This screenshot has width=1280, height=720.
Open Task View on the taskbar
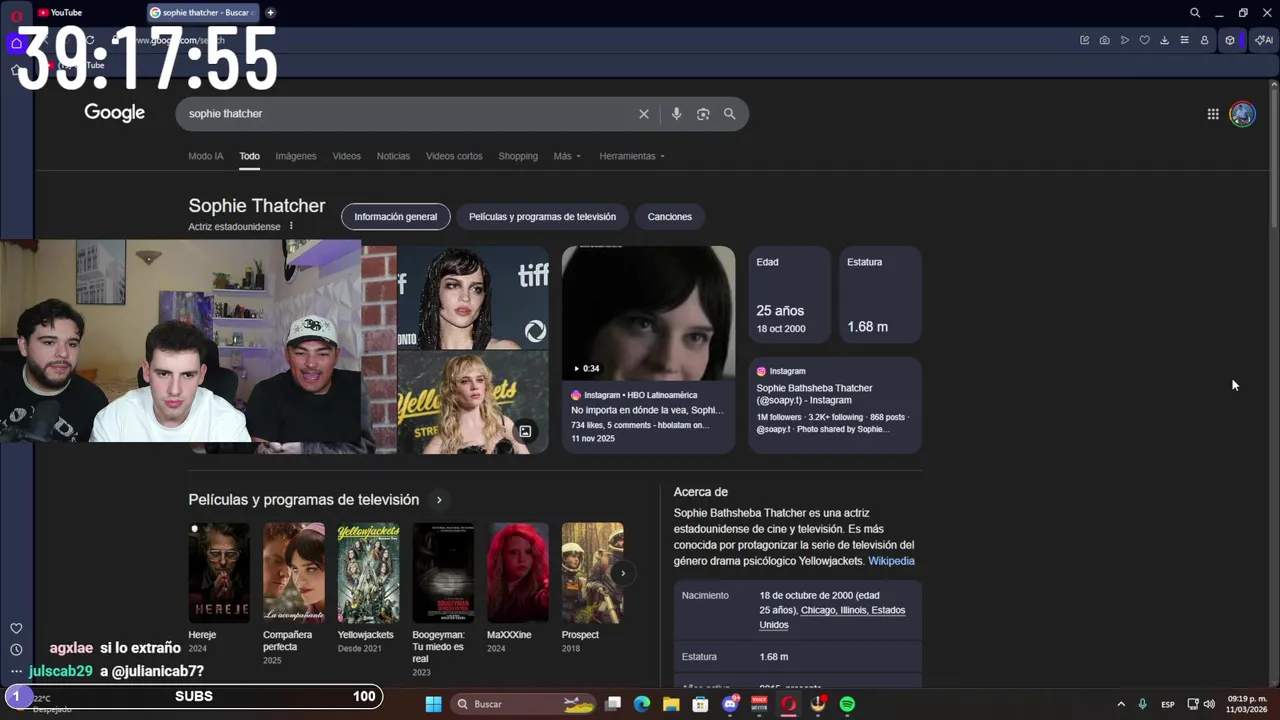pos(613,704)
